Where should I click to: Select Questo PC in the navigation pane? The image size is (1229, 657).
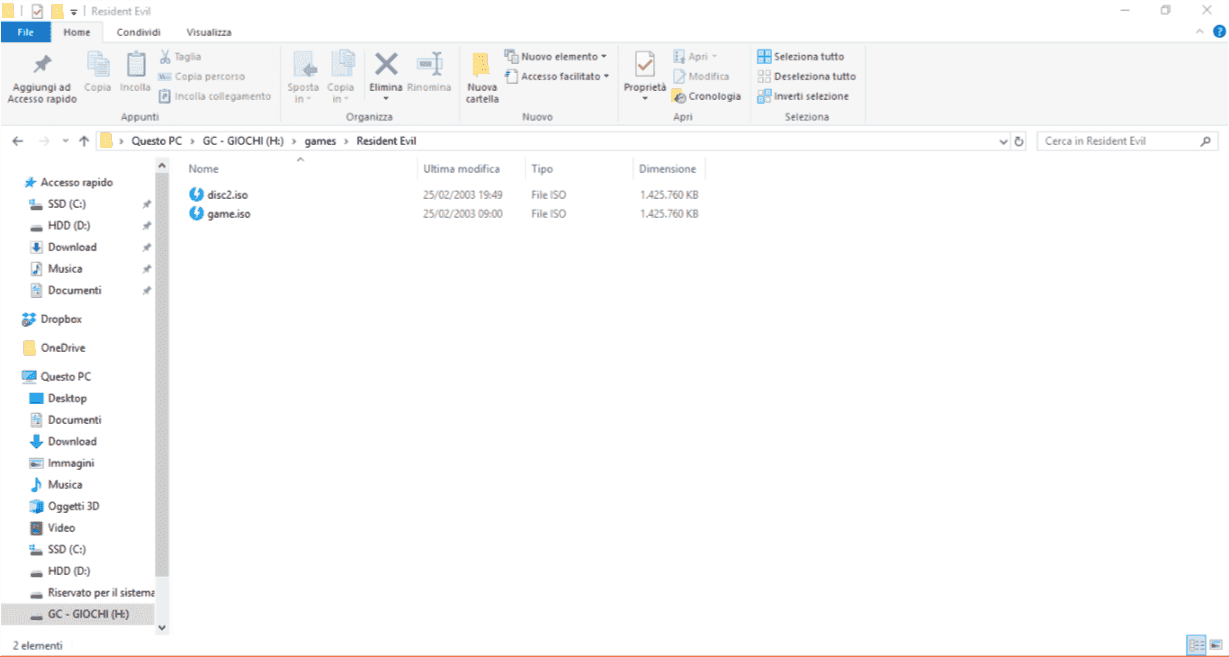tap(65, 377)
